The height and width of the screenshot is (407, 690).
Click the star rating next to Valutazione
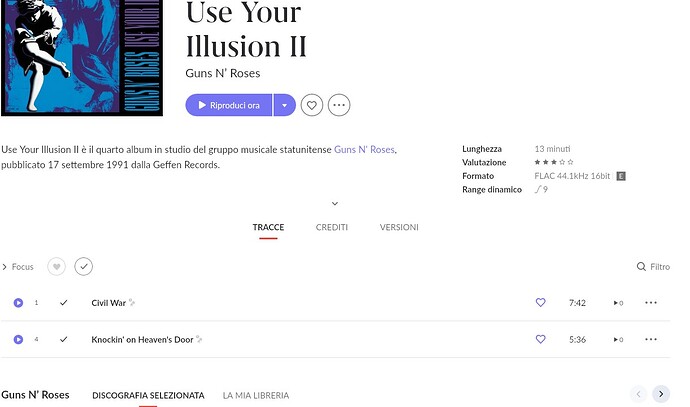pos(554,162)
